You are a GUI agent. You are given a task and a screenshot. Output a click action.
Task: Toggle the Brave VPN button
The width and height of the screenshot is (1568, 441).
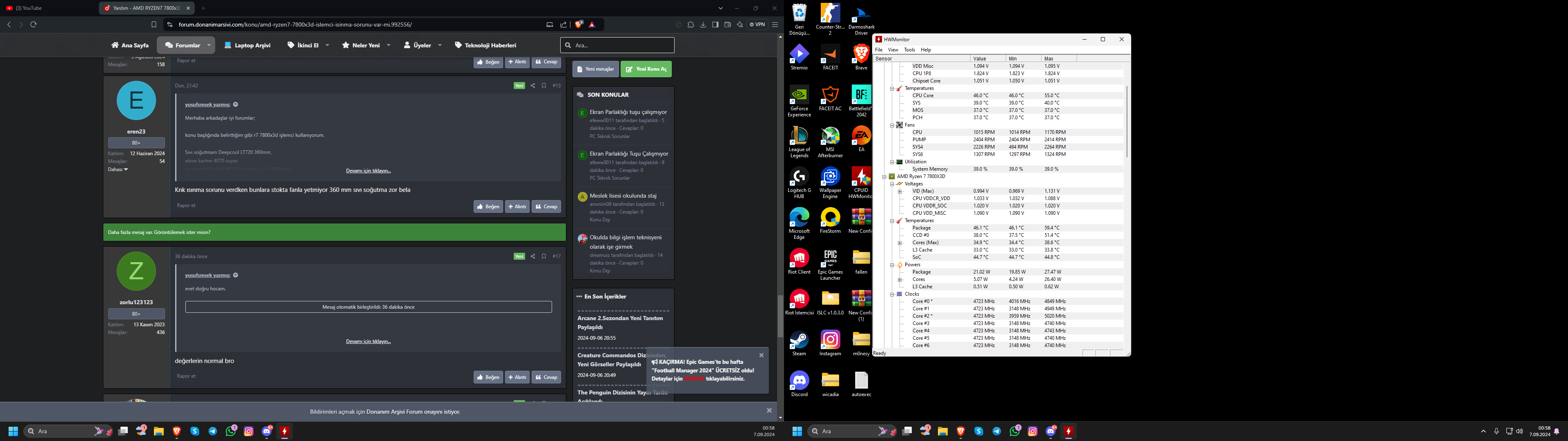click(x=757, y=24)
